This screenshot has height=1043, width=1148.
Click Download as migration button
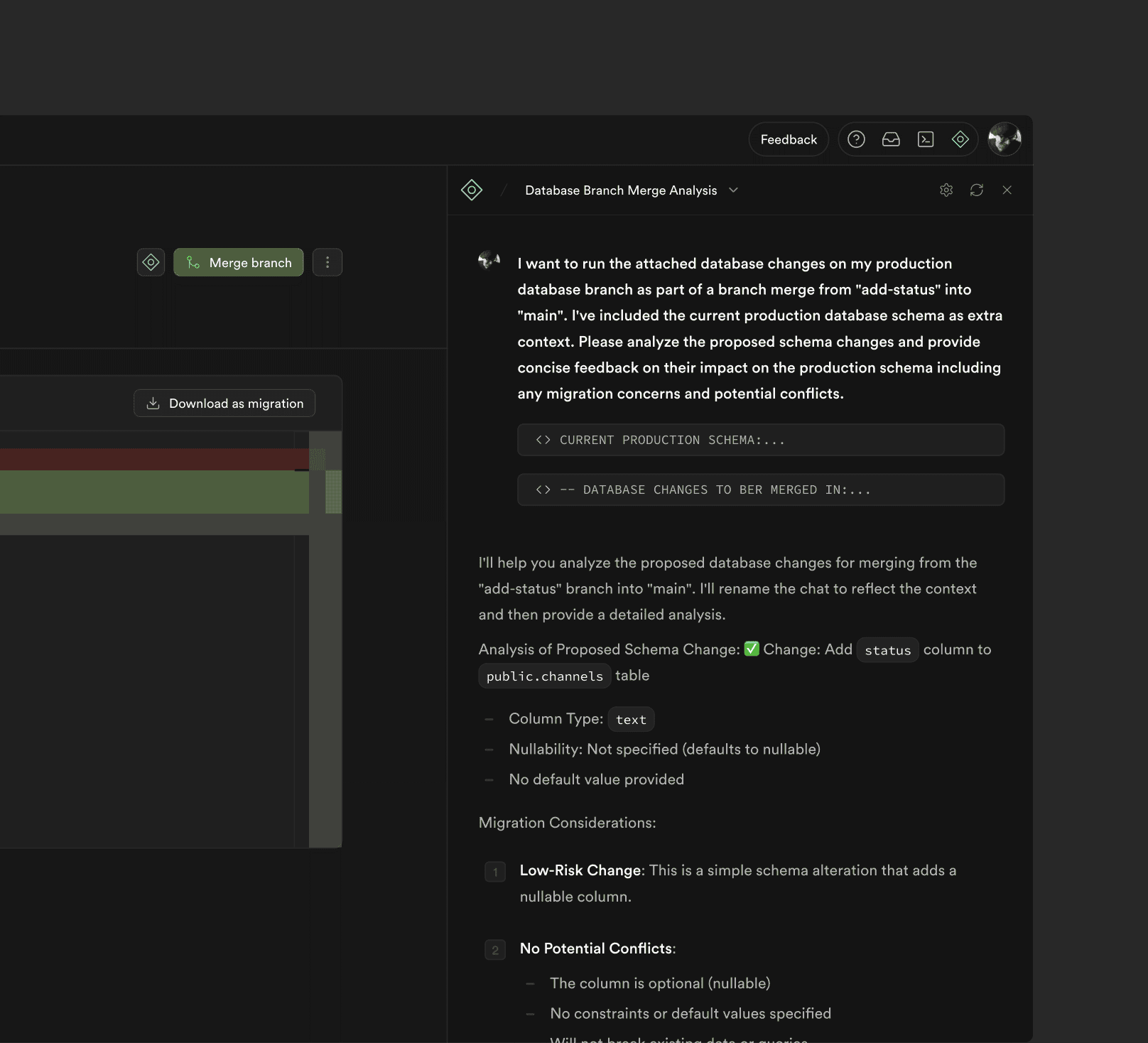224,404
